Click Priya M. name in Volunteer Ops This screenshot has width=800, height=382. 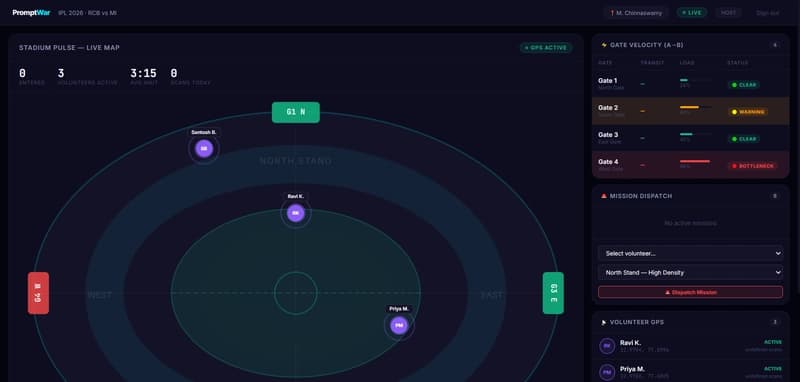point(632,369)
